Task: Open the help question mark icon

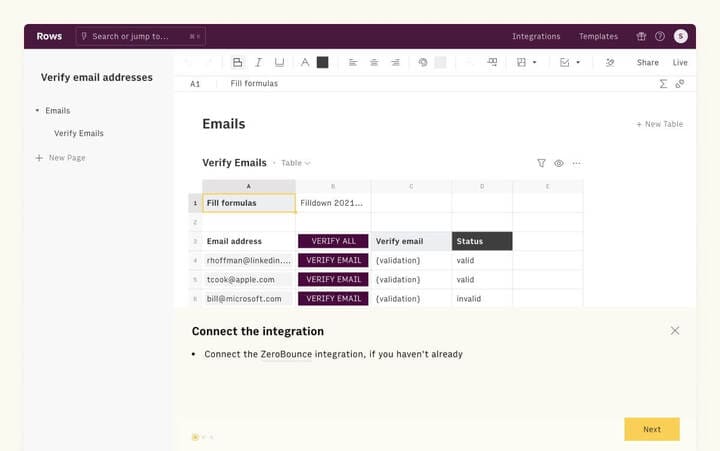Action: click(x=660, y=36)
